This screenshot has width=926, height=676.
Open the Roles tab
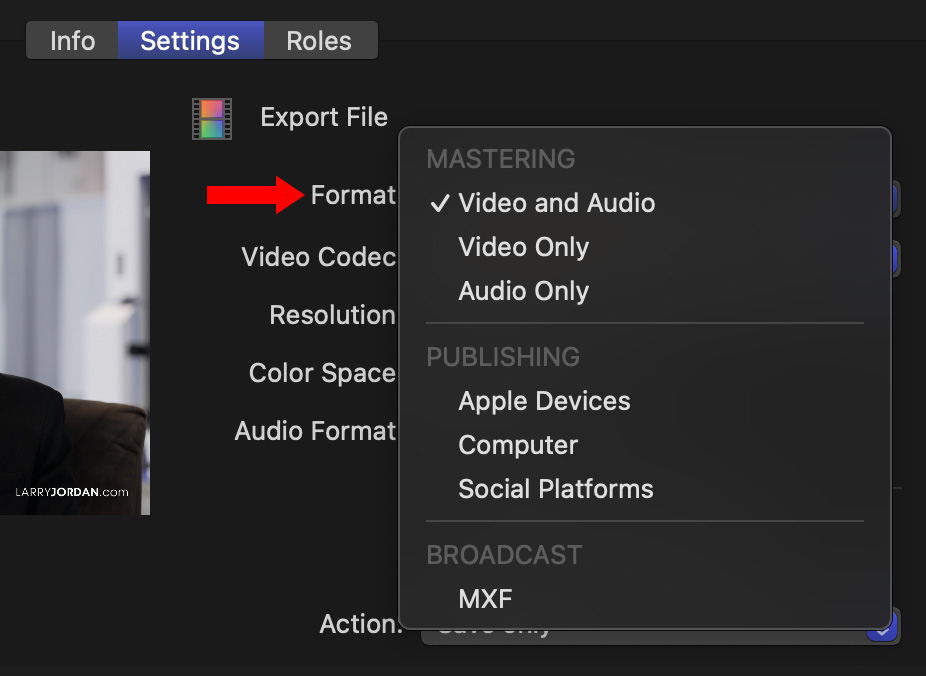click(x=319, y=41)
